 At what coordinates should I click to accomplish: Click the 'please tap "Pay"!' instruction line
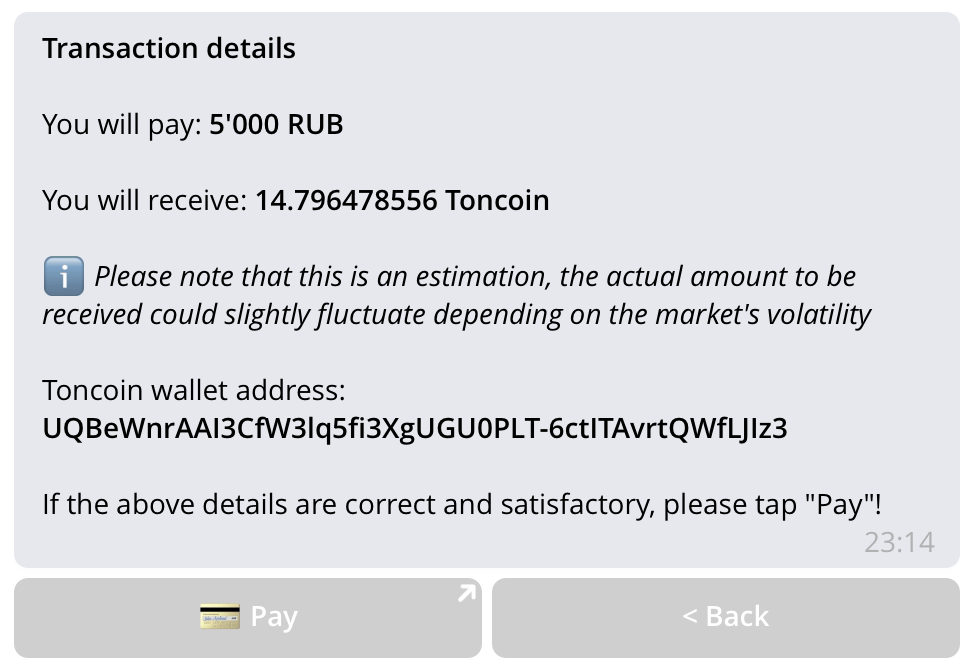point(461,505)
